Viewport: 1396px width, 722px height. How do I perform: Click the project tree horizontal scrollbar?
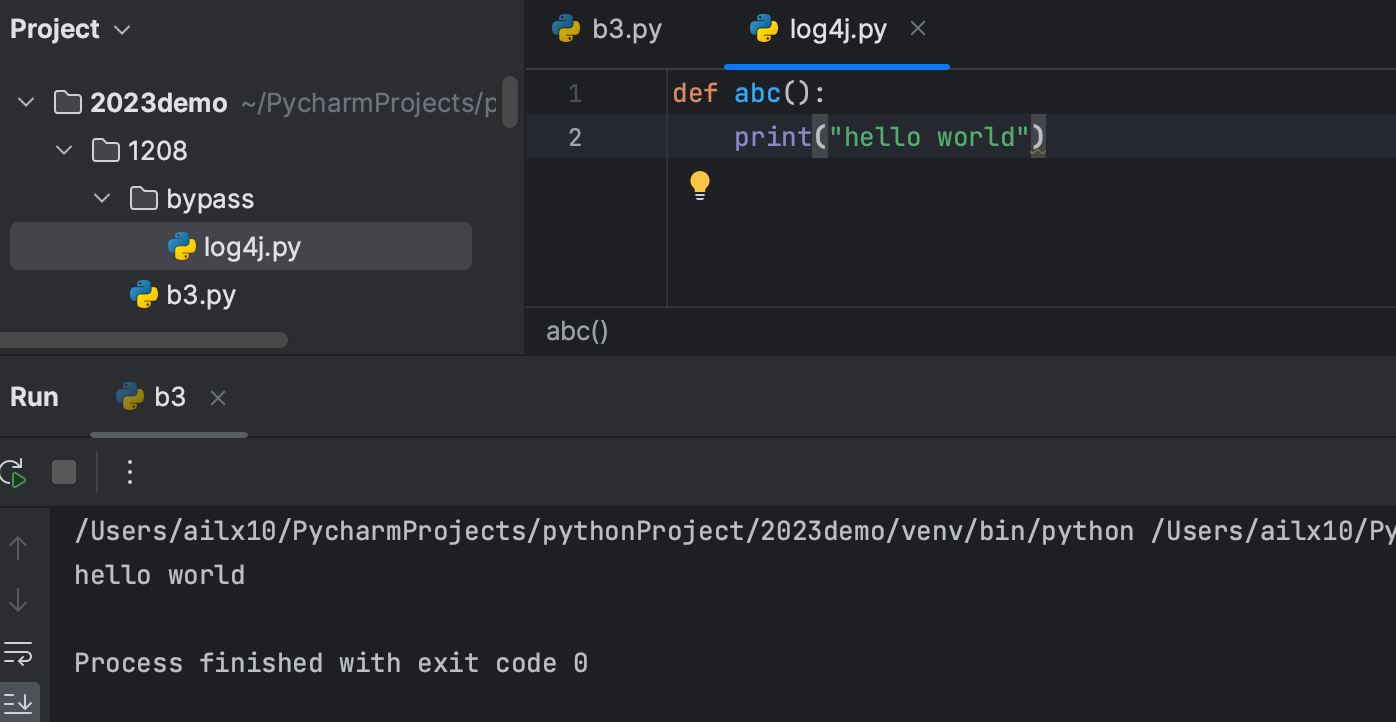[x=144, y=340]
